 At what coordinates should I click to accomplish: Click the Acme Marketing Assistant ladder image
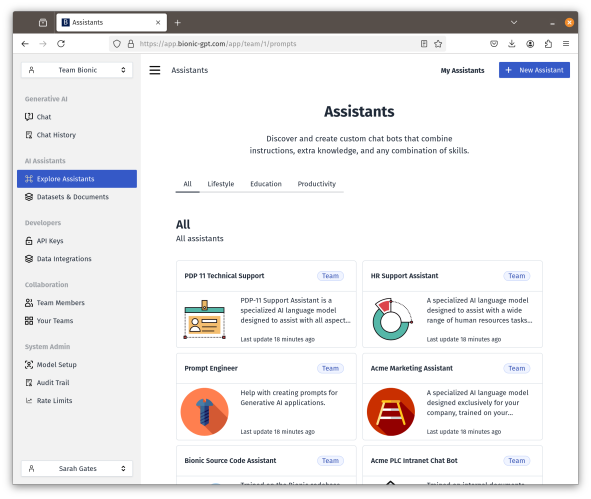(391, 412)
